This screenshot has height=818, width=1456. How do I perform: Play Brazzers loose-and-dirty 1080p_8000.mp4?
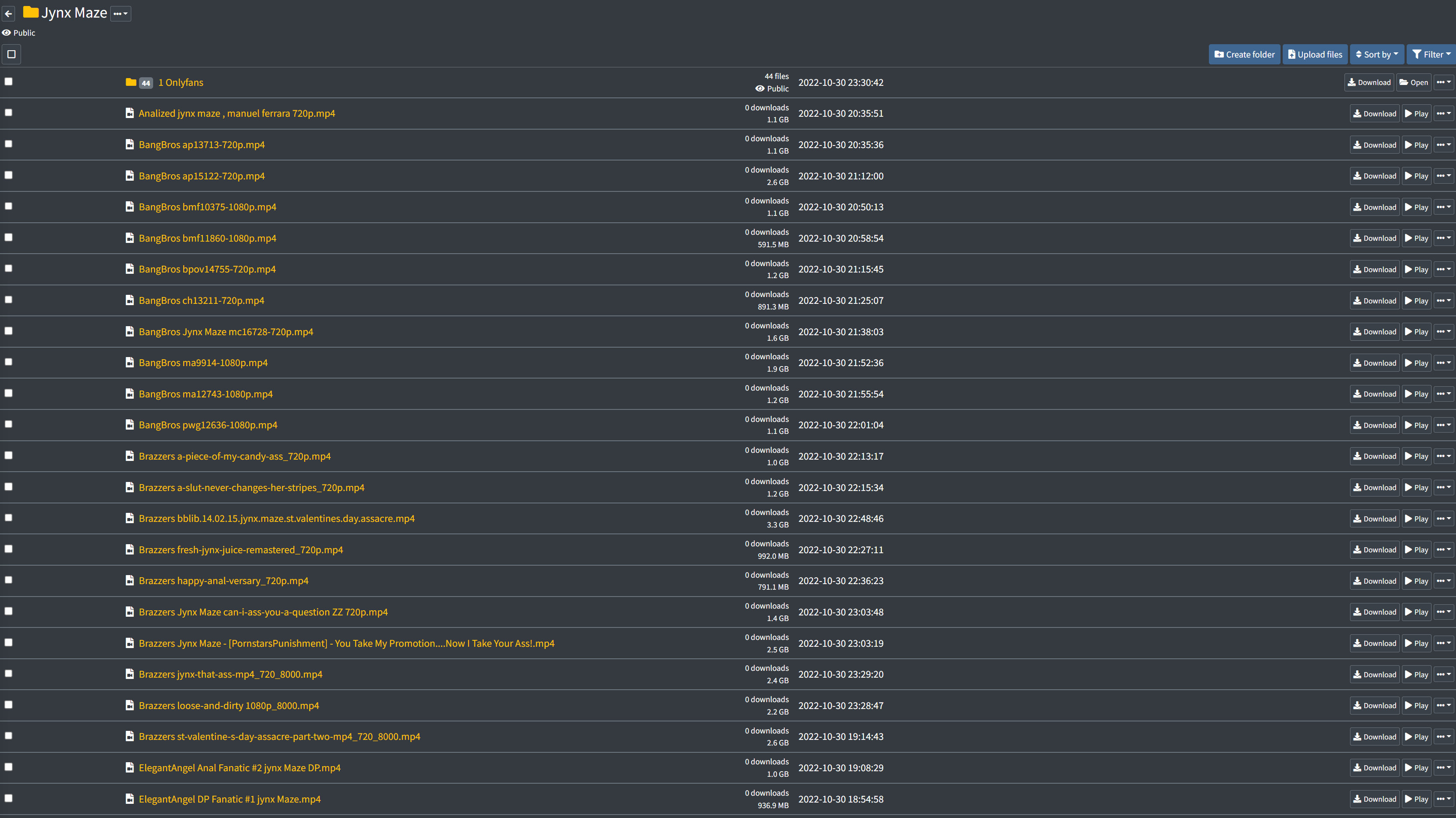pos(1417,706)
